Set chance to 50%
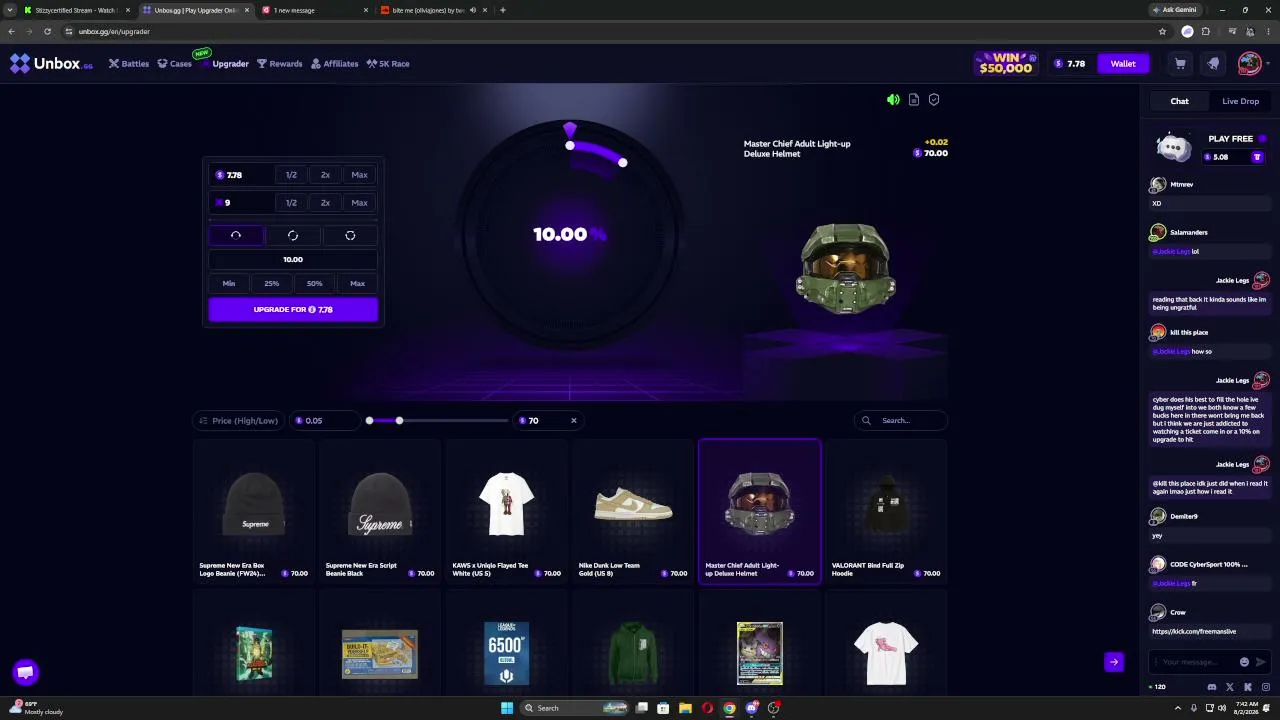1280x720 pixels. 315,284
